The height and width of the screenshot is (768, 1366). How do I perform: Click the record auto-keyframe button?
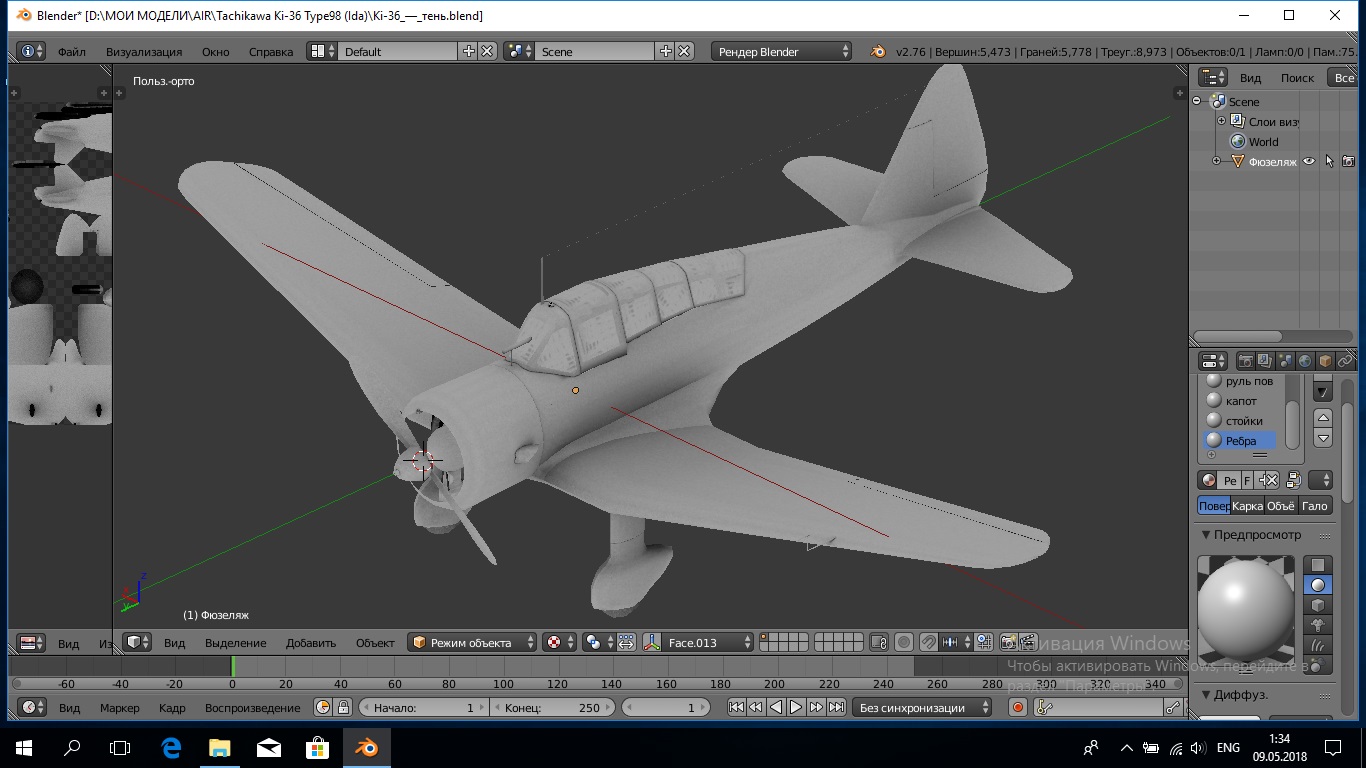[1018, 707]
